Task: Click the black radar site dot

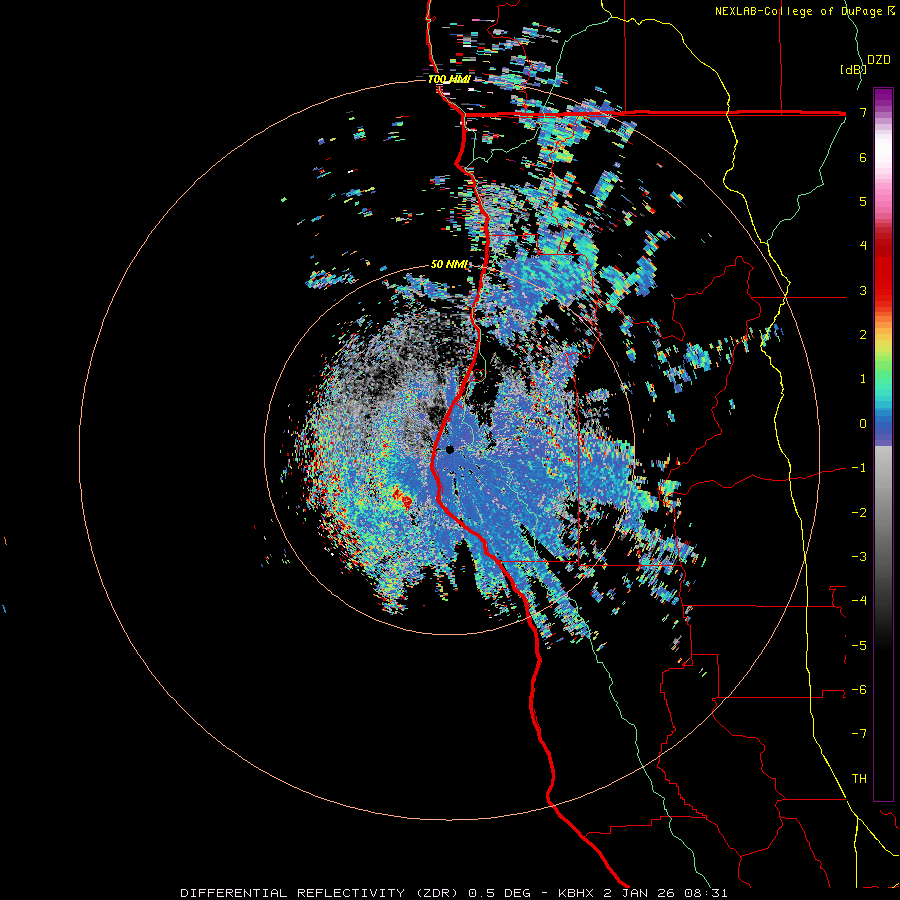Action: (450, 449)
